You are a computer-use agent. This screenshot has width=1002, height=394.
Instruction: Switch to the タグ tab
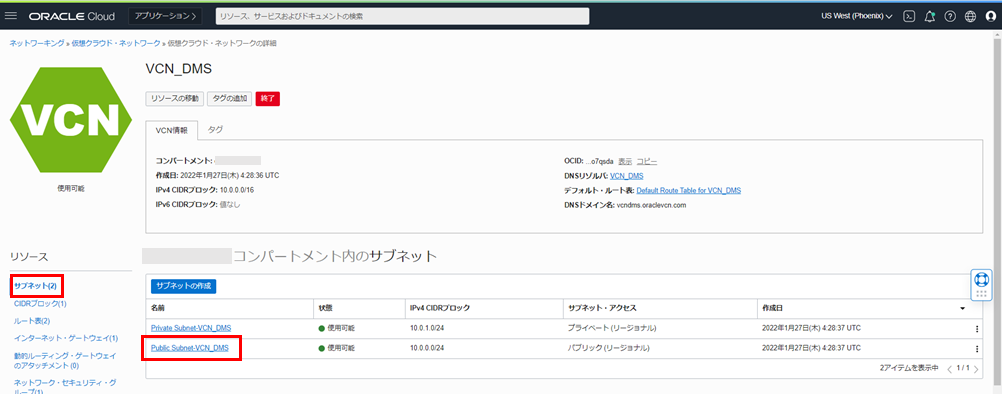[215, 129]
